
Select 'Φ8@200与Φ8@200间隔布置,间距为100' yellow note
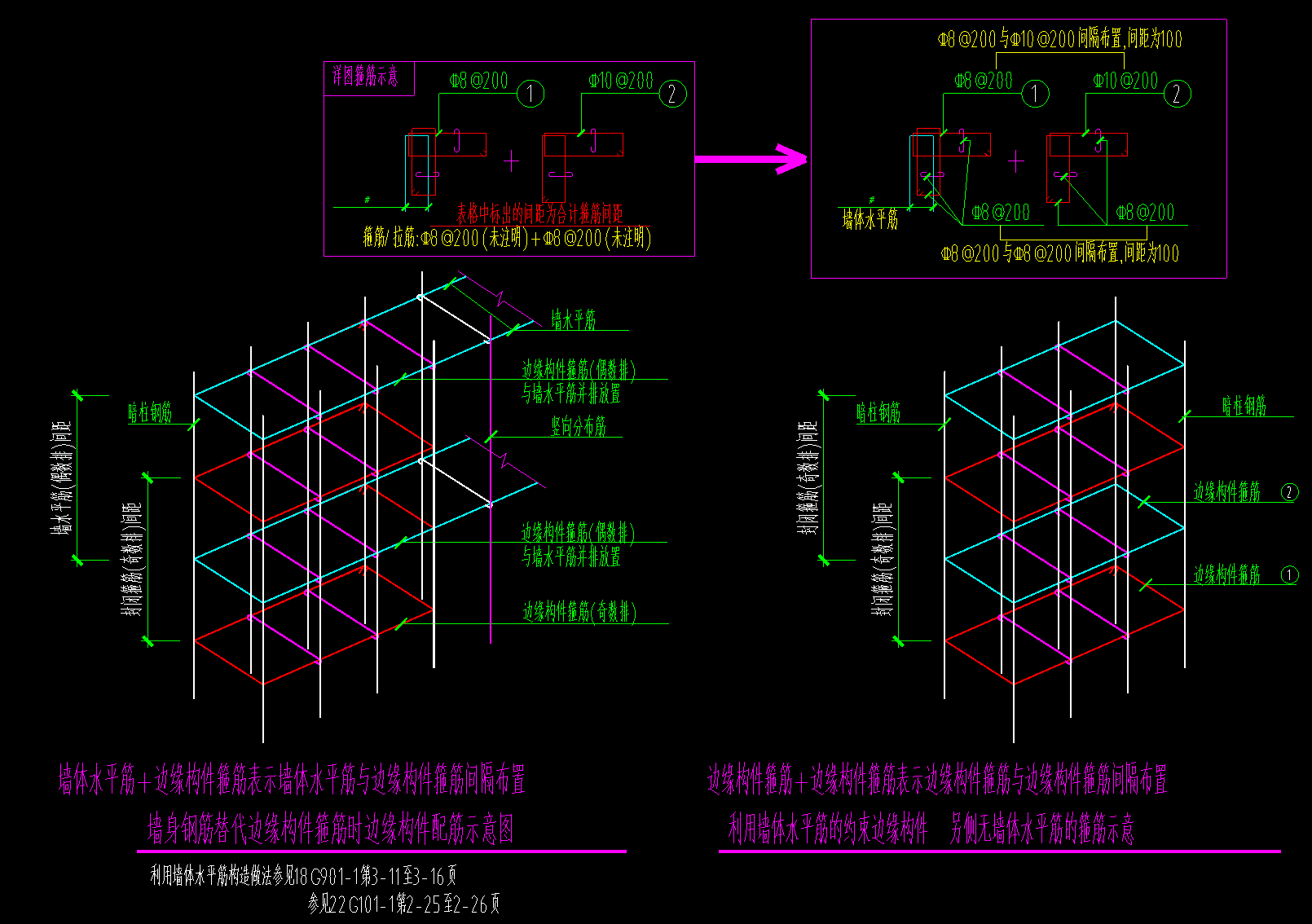coord(1059,253)
